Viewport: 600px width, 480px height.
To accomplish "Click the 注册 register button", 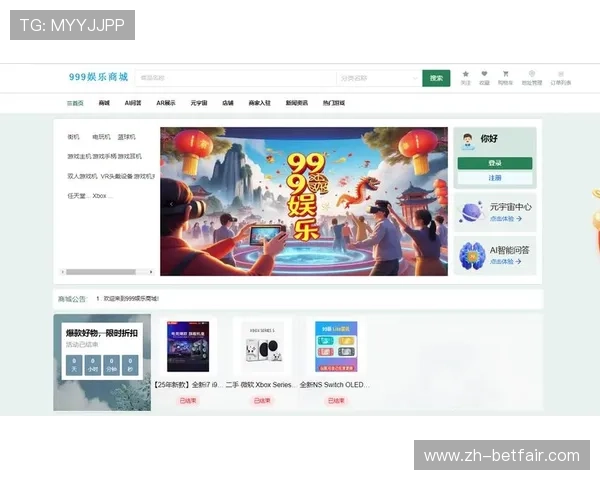I will (495, 178).
